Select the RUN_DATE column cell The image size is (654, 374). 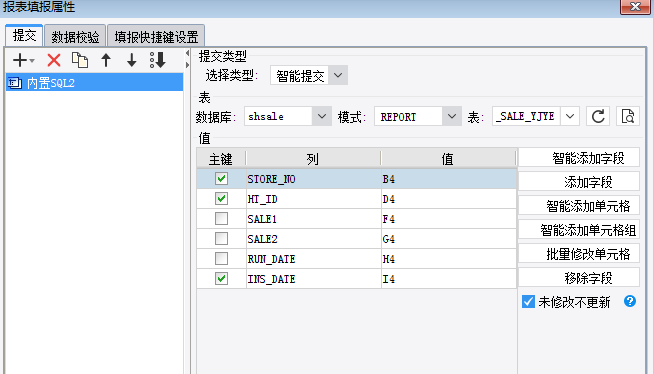coord(313,259)
